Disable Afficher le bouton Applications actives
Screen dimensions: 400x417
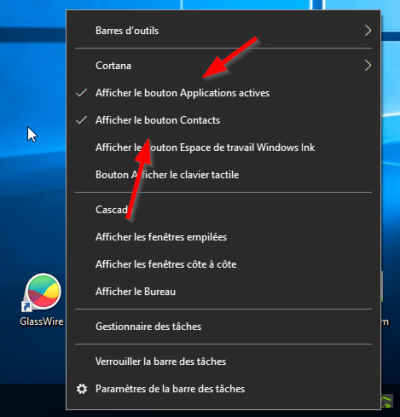pyautogui.click(x=223, y=93)
